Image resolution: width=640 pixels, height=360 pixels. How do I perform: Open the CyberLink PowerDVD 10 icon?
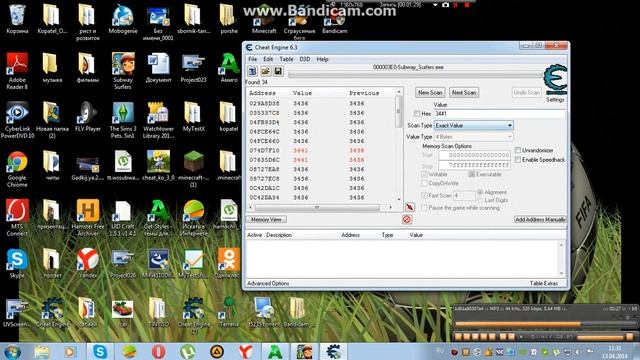17,120
